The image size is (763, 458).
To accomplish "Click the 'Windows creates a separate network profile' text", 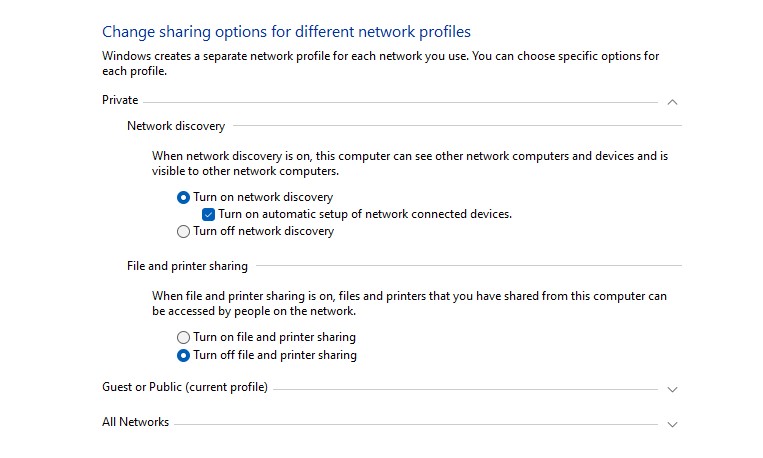I will pos(381,64).
